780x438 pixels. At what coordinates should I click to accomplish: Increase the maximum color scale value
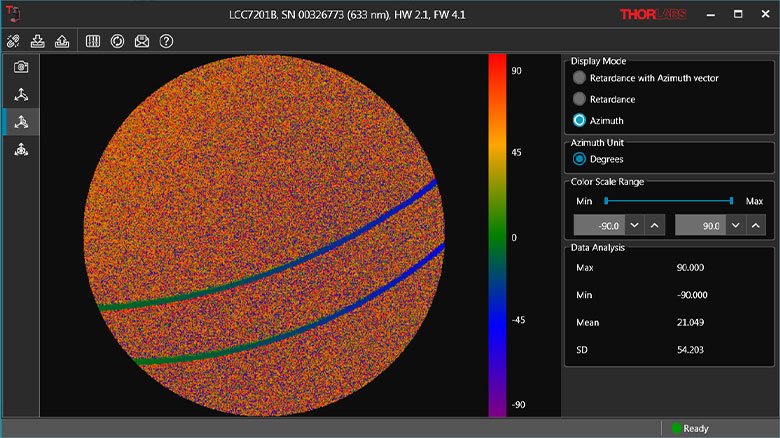tap(757, 226)
